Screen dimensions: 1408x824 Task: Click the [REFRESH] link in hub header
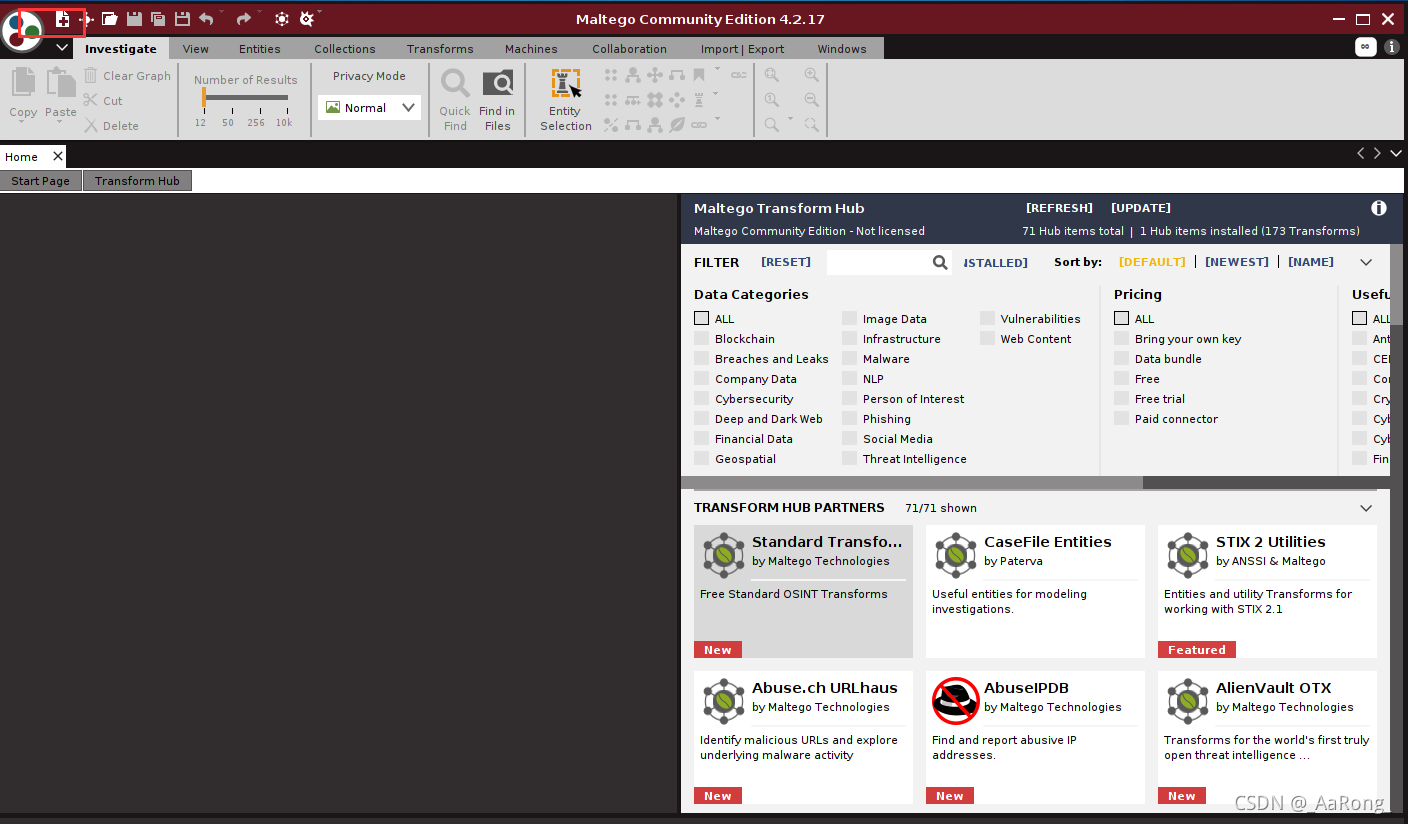pos(1059,208)
